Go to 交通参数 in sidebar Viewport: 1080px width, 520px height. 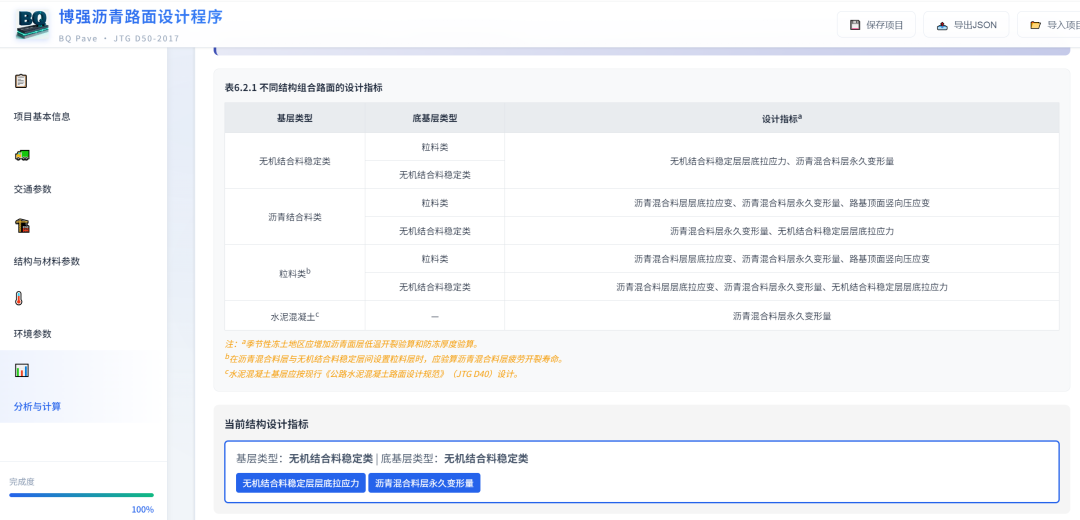pos(32,189)
